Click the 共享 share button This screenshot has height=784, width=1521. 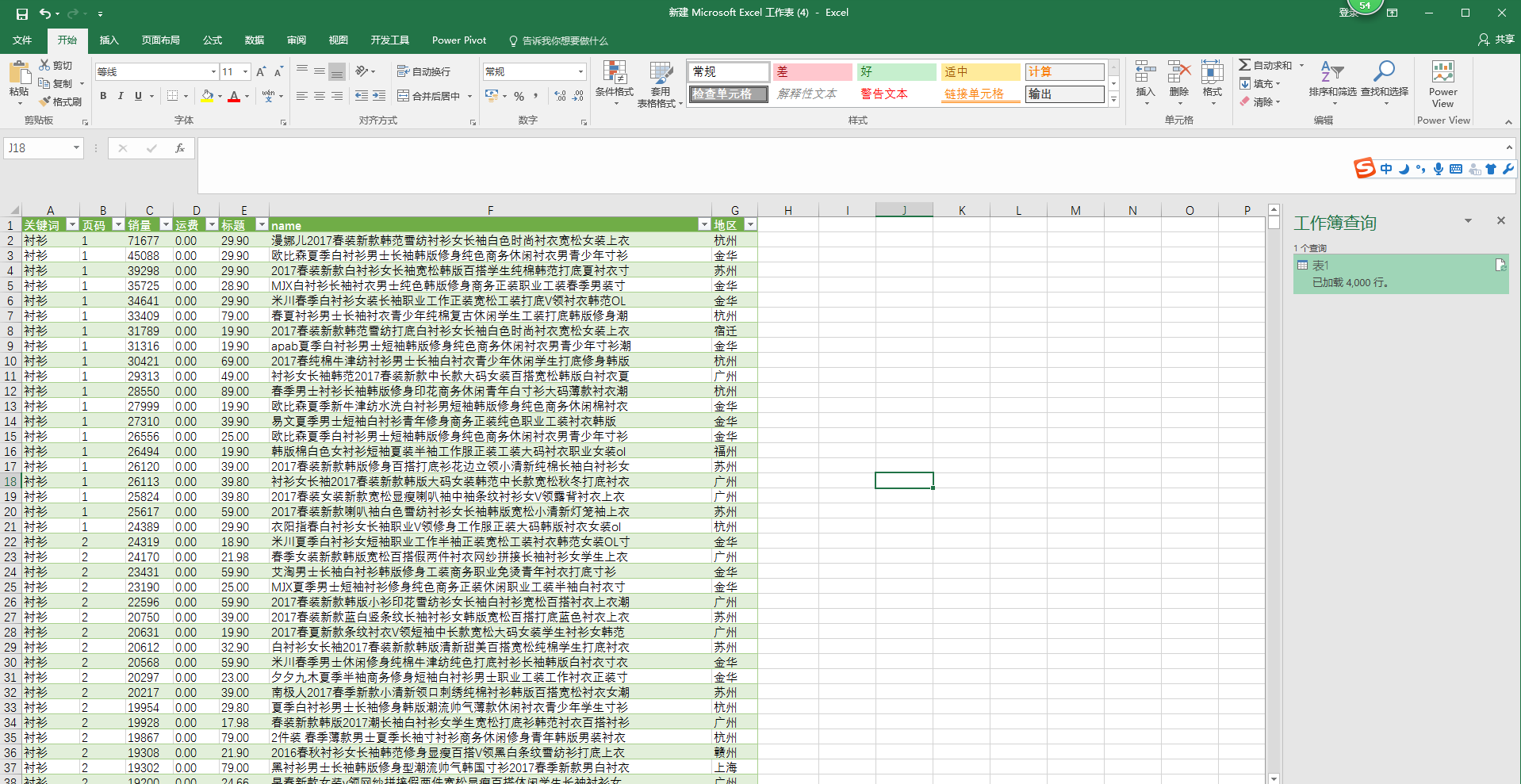pos(1497,40)
